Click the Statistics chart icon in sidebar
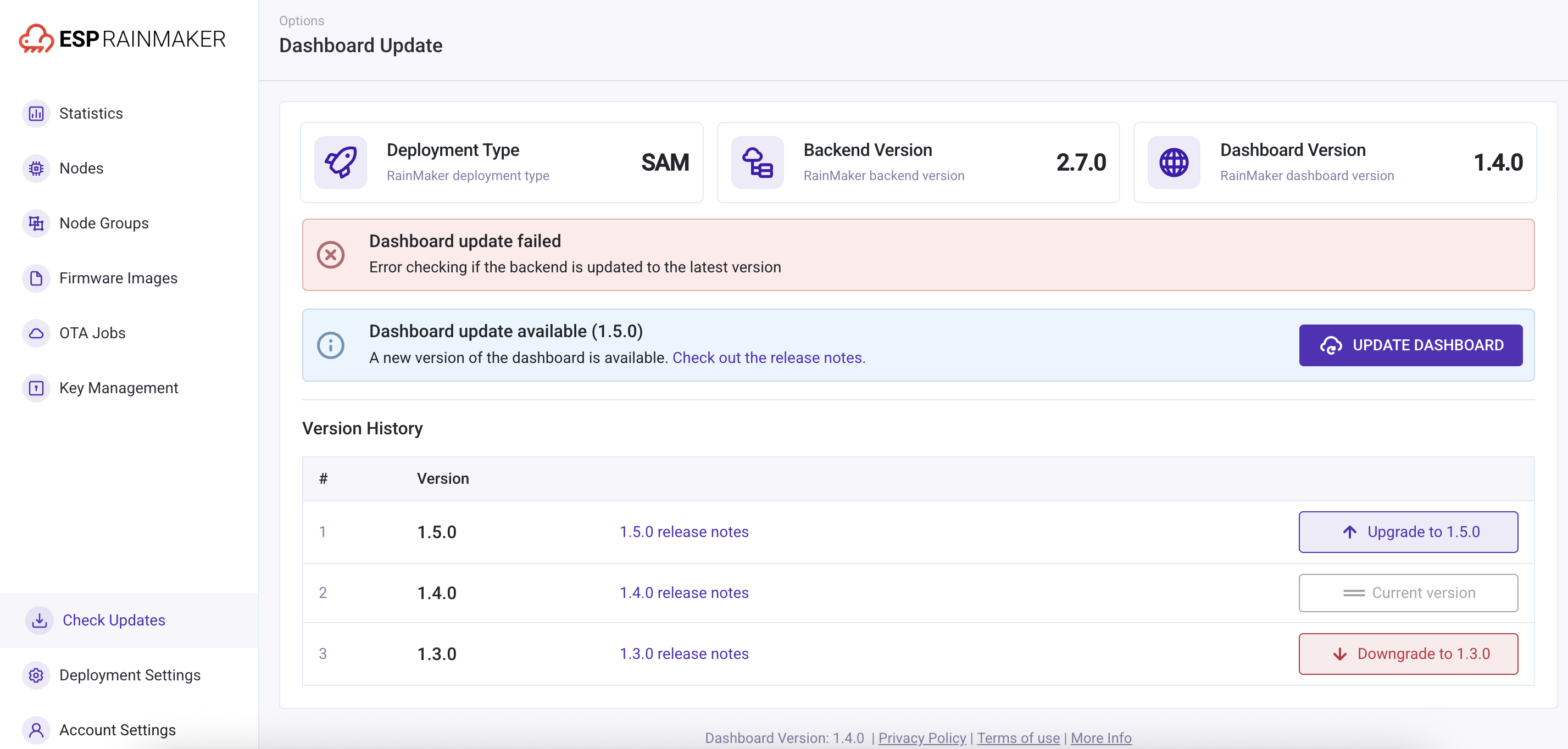The height and width of the screenshot is (749, 1568). pyautogui.click(x=36, y=114)
